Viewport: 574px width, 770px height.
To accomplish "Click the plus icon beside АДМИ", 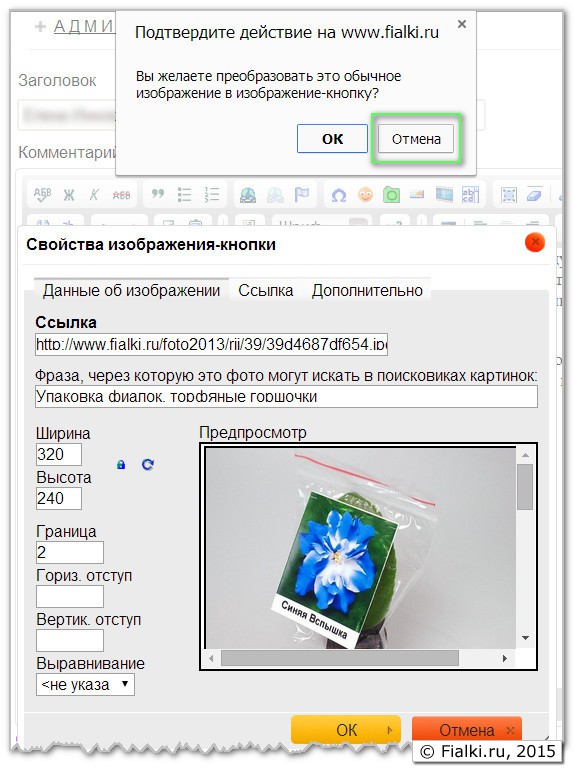I will [x=40, y=26].
